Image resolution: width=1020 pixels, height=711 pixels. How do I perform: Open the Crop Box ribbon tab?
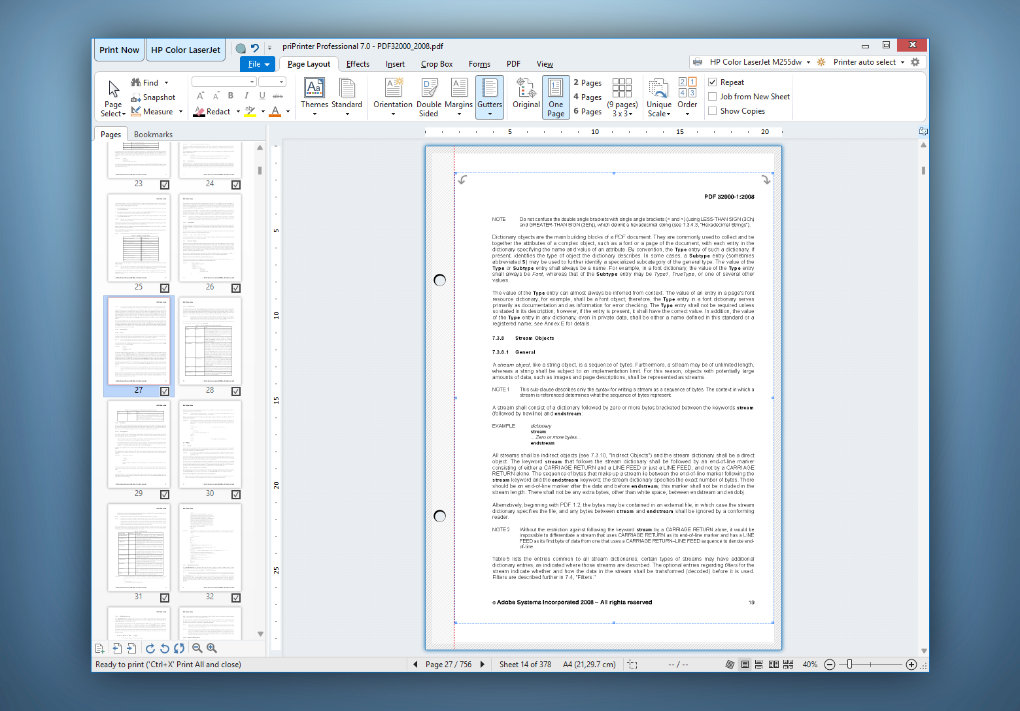click(436, 64)
